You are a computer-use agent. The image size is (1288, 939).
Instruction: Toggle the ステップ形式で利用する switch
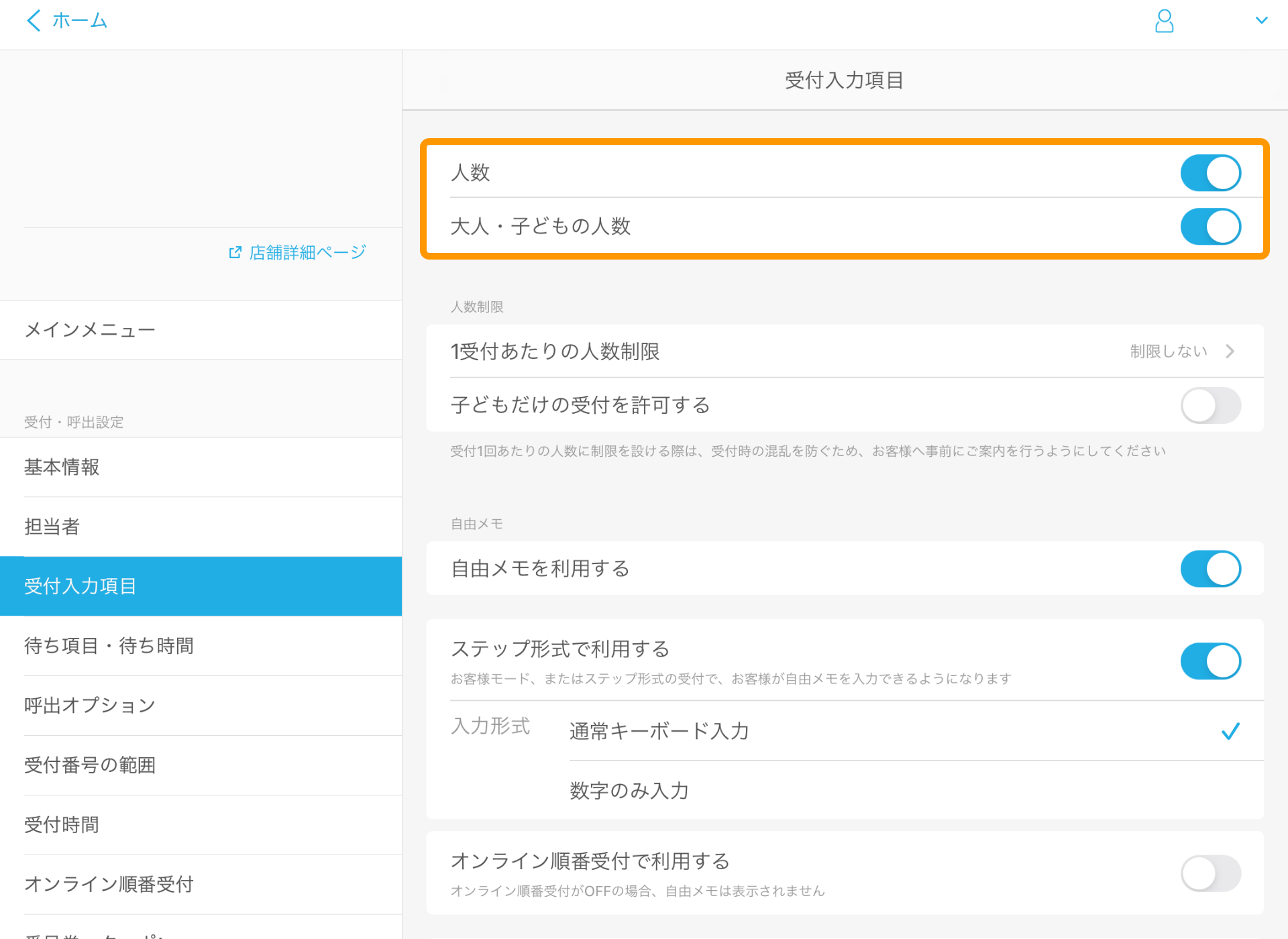coord(1210,661)
